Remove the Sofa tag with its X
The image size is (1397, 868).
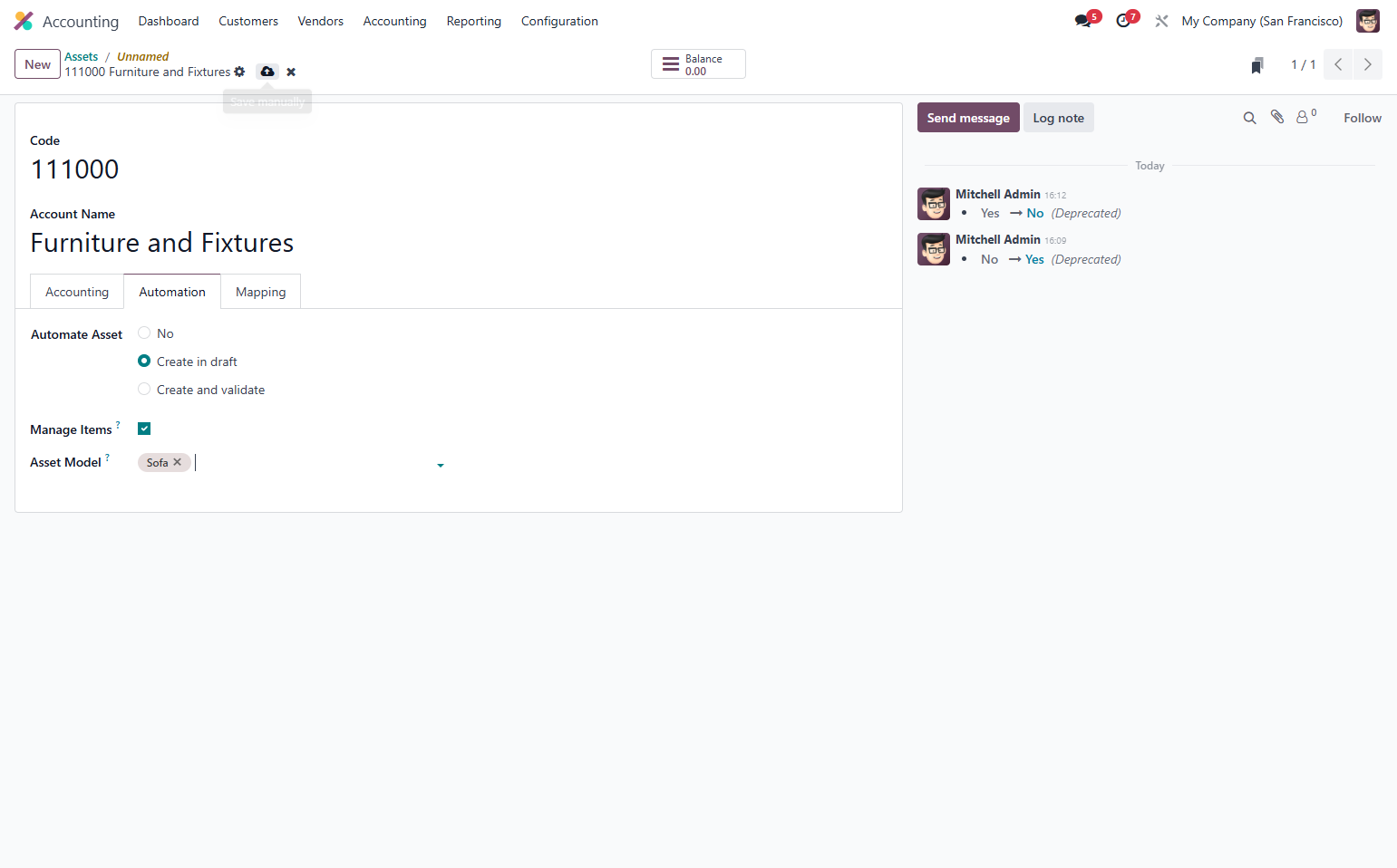pyautogui.click(x=178, y=462)
